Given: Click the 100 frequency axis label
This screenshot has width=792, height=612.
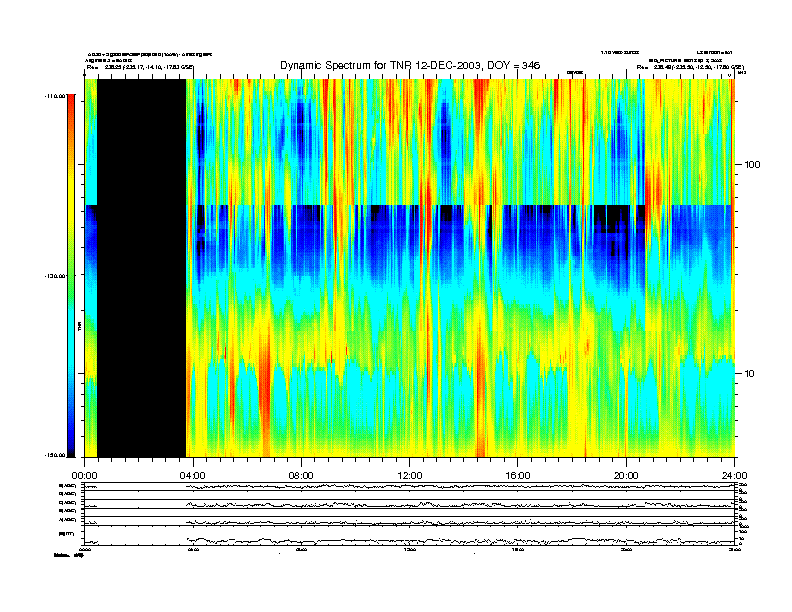Looking at the screenshot, I should (x=752, y=165).
